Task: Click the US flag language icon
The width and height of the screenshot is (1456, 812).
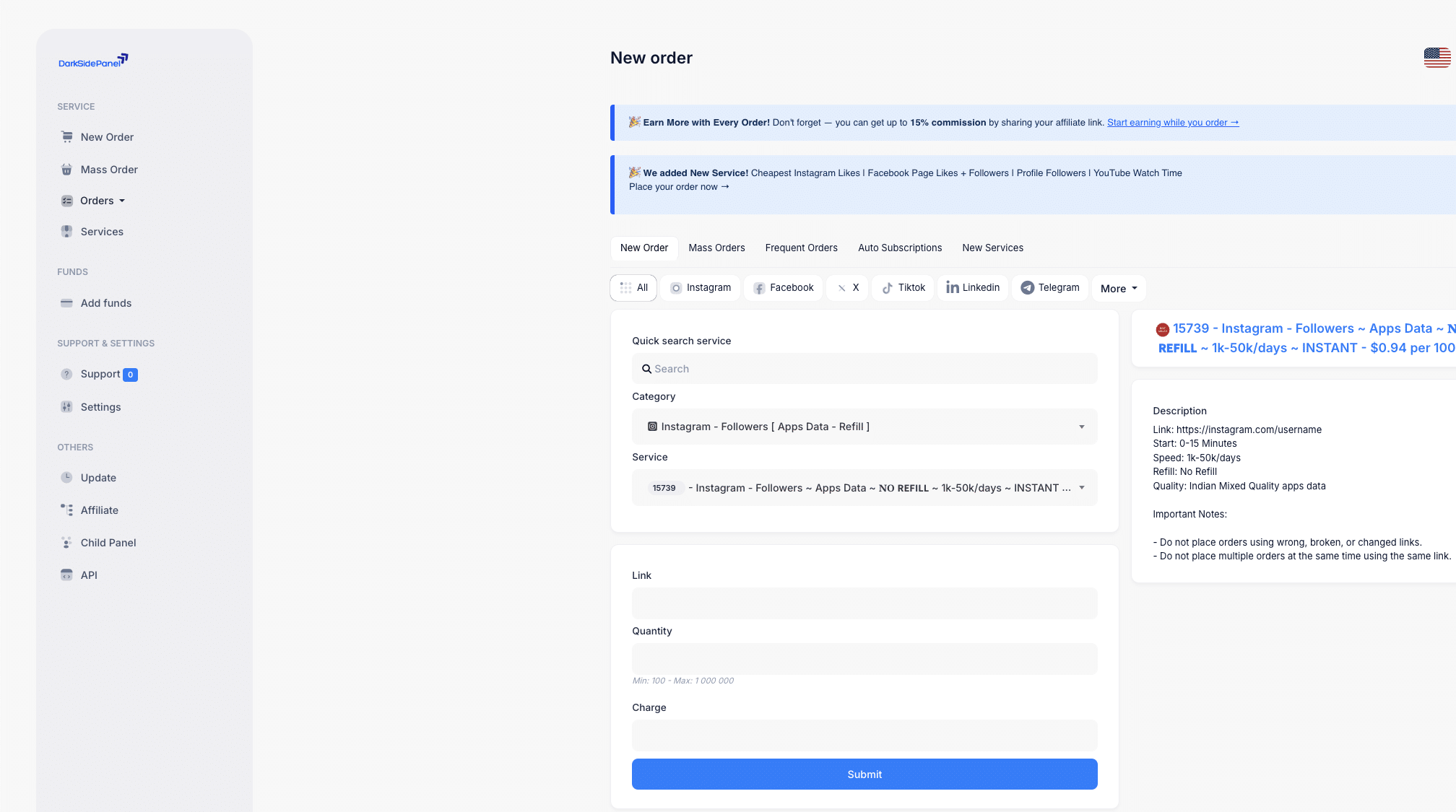Action: click(1436, 58)
